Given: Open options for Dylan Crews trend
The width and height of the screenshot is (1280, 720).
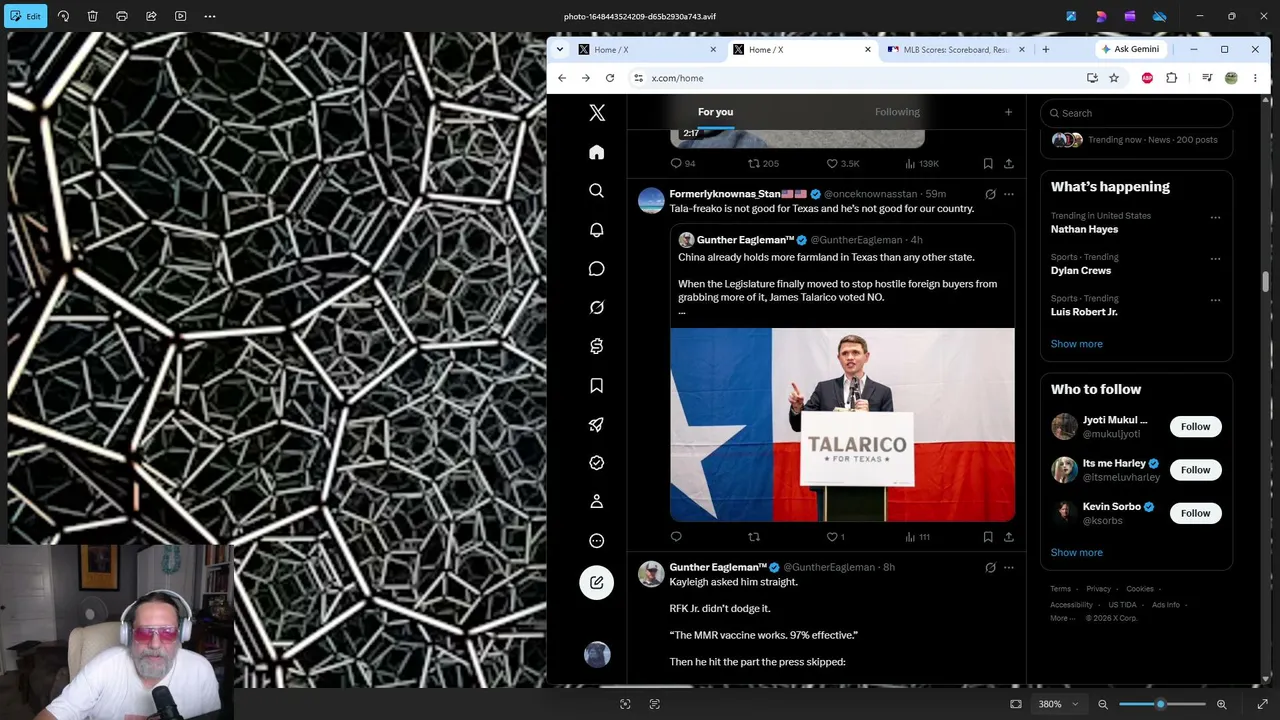Looking at the screenshot, I should click(x=1215, y=259).
